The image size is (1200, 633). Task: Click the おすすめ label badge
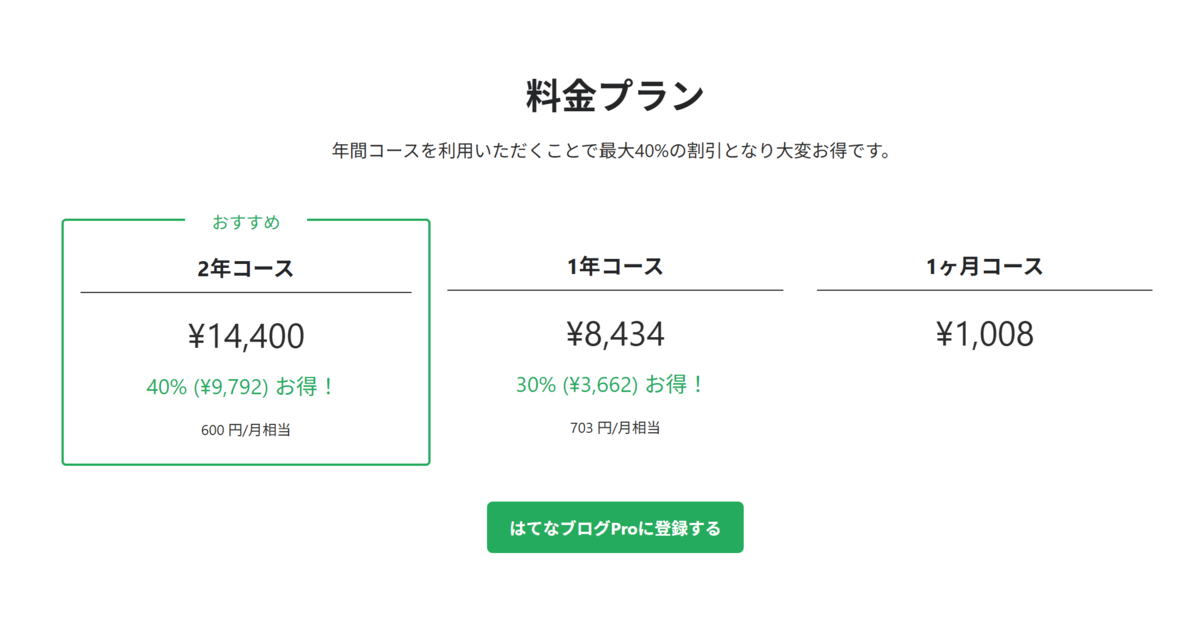[x=246, y=222]
